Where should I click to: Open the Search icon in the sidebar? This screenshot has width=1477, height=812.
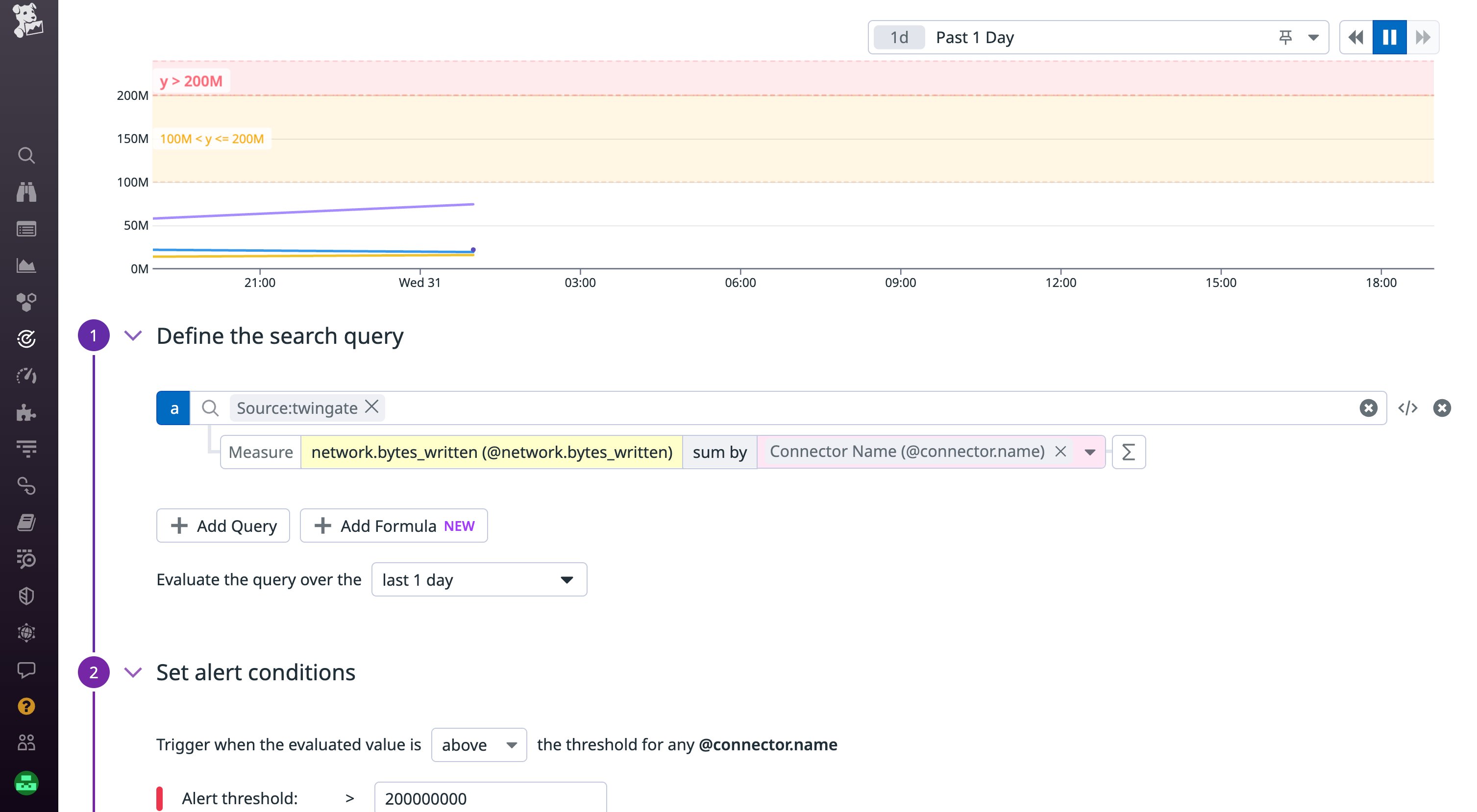[26, 155]
